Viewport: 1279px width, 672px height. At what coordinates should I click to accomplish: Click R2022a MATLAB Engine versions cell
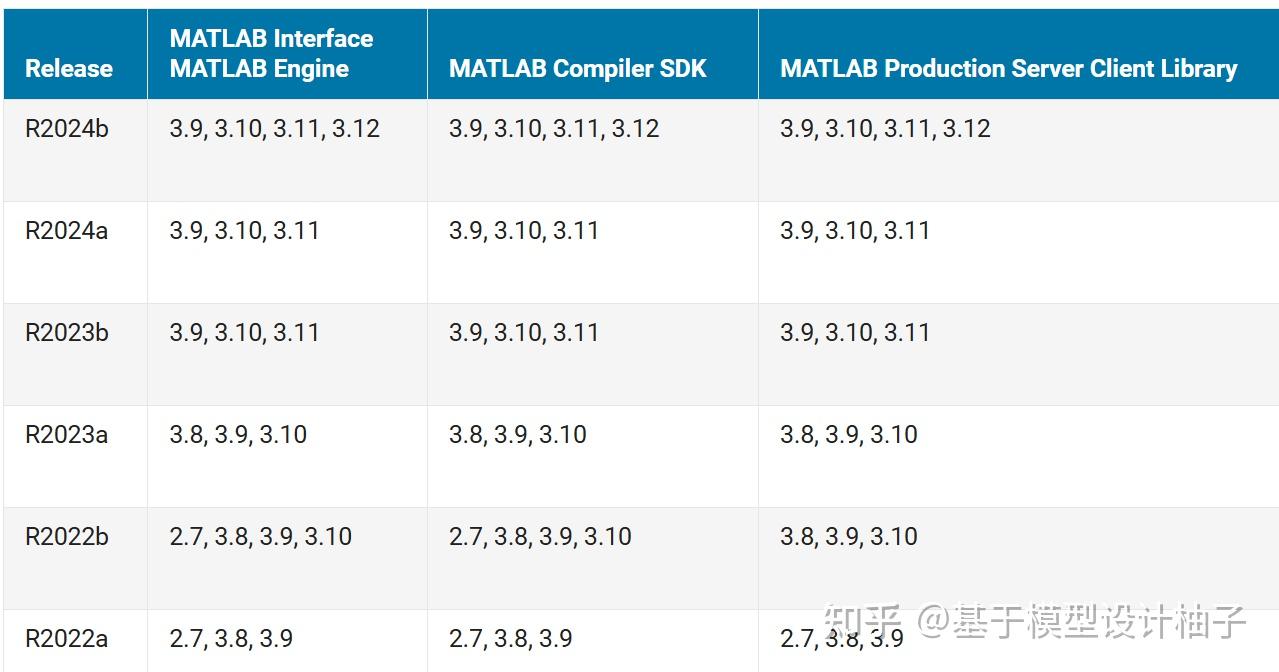pos(231,639)
